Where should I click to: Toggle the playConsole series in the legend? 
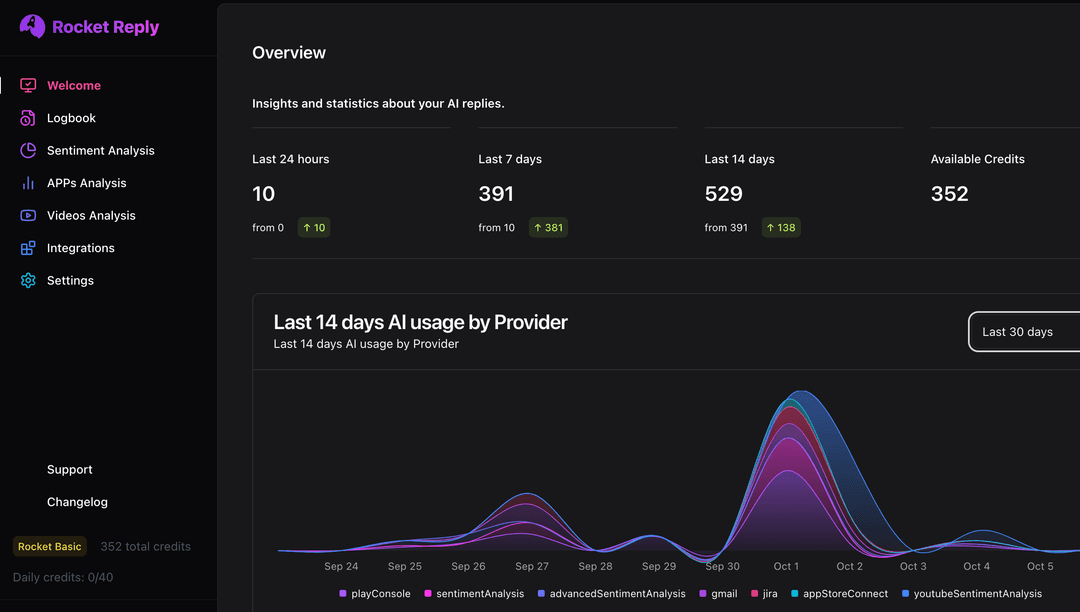pos(375,593)
